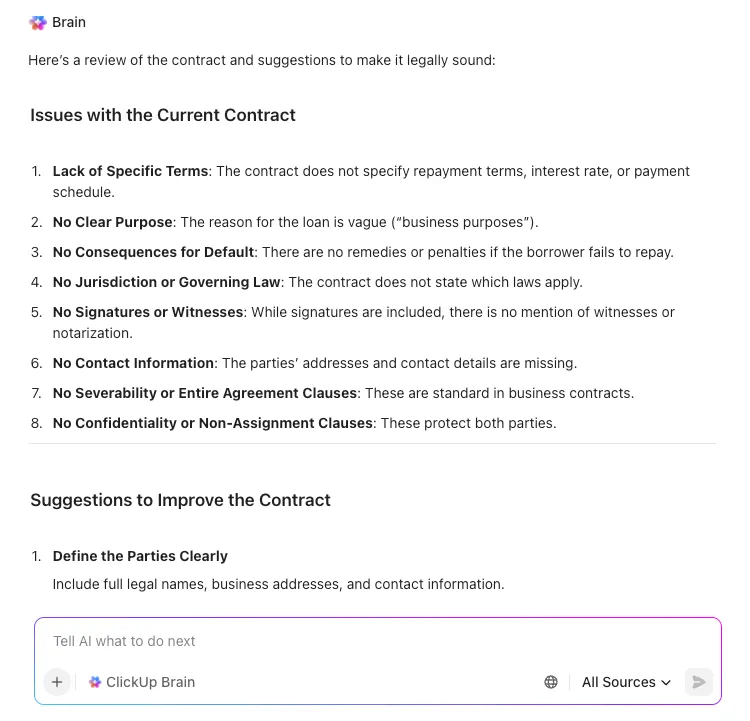Viewport: 750px width, 721px height.
Task: Click the ClickUp Brain logo in prompt bar
Action: coord(95,682)
